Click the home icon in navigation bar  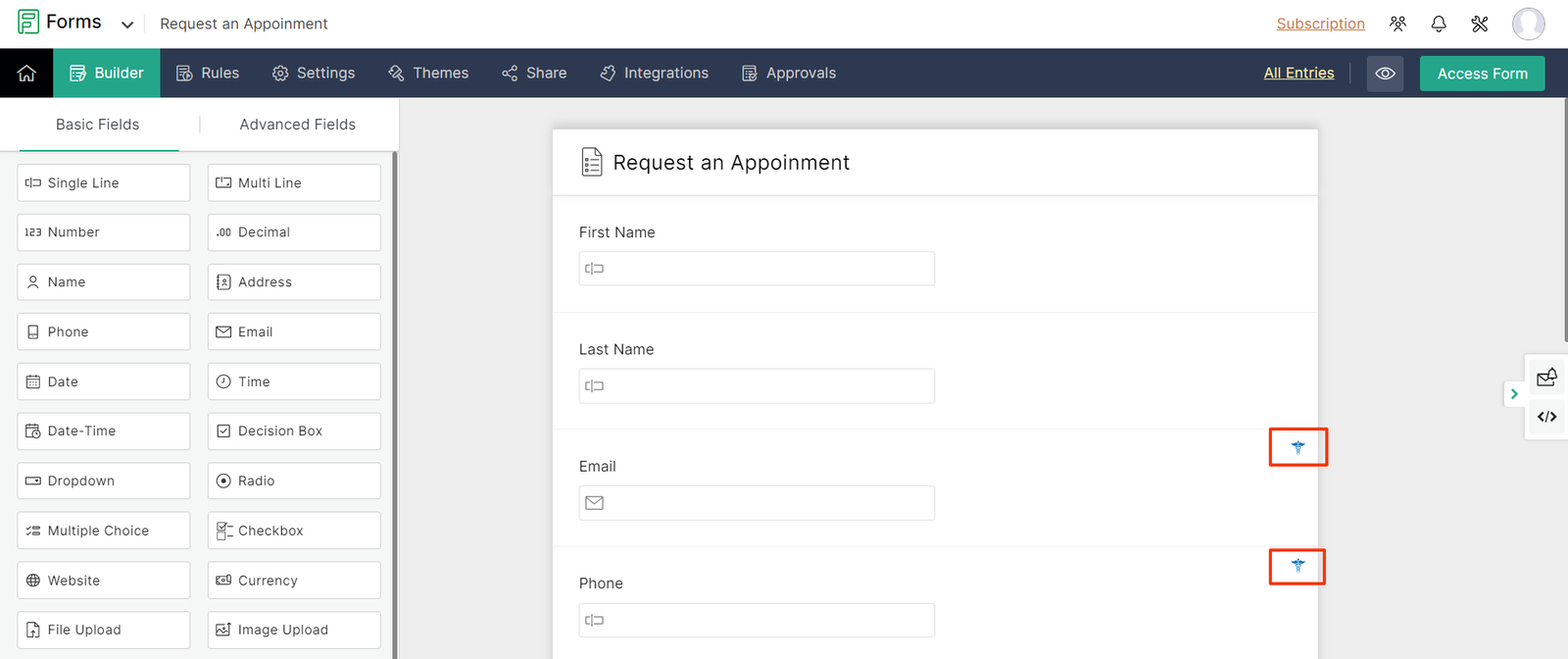pyautogui.click(x=25, y=73)
